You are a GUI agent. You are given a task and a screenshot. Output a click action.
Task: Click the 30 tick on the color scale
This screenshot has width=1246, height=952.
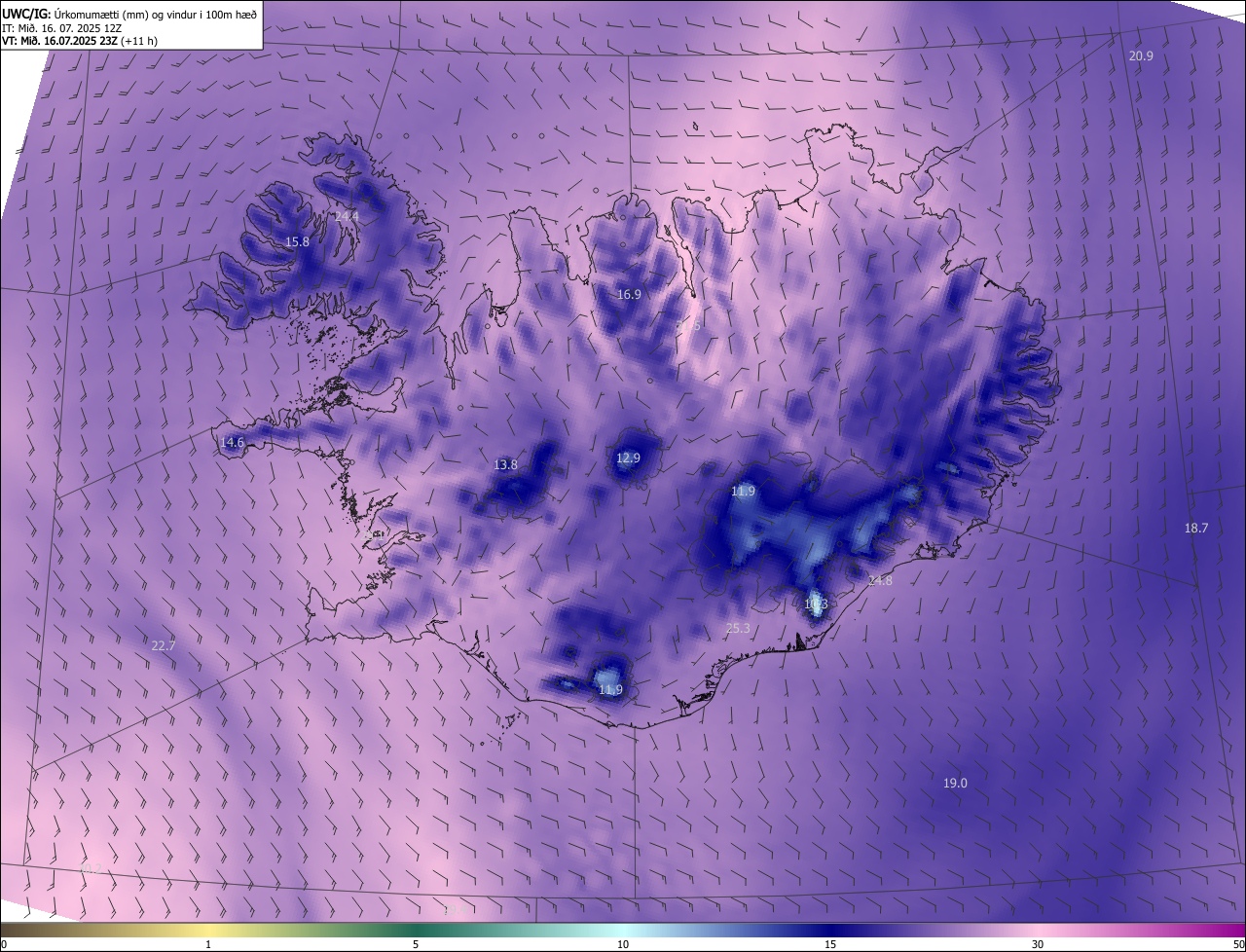[x=1038, y=945]
